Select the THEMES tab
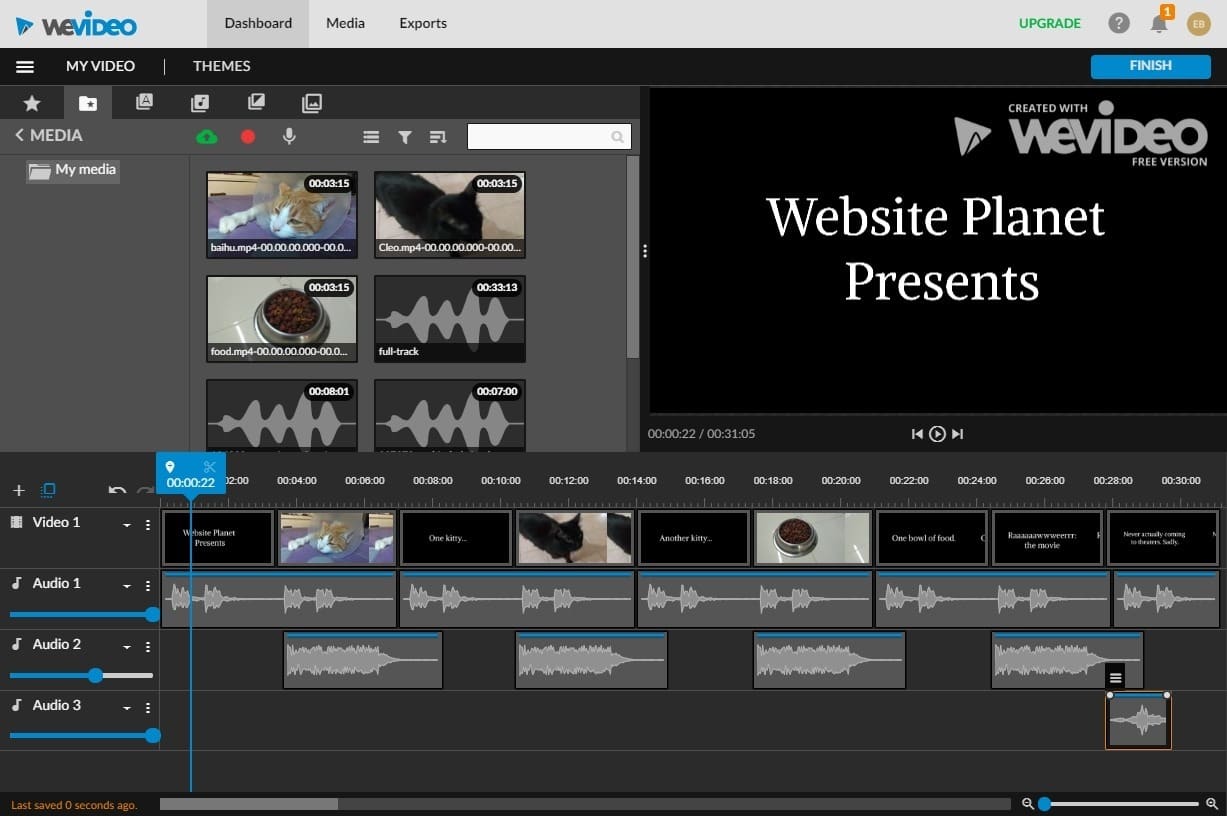 tap(222, 66)
